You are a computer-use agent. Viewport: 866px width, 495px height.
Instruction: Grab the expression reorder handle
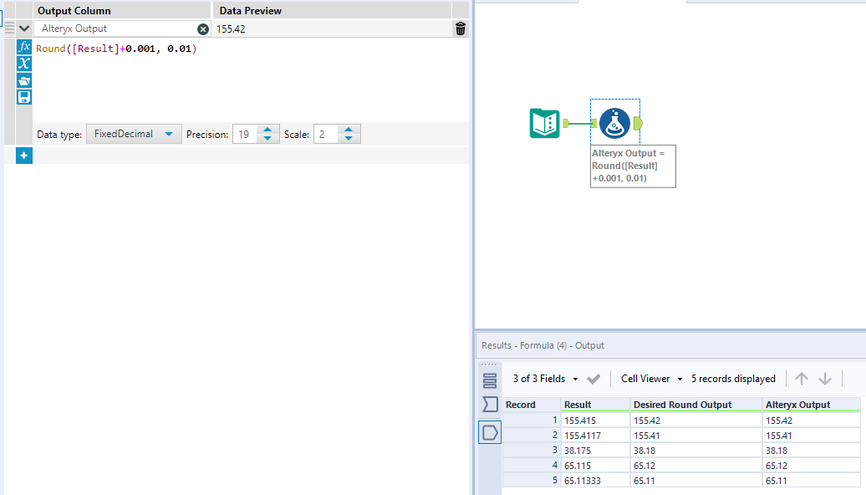click(x=9, y=28)
